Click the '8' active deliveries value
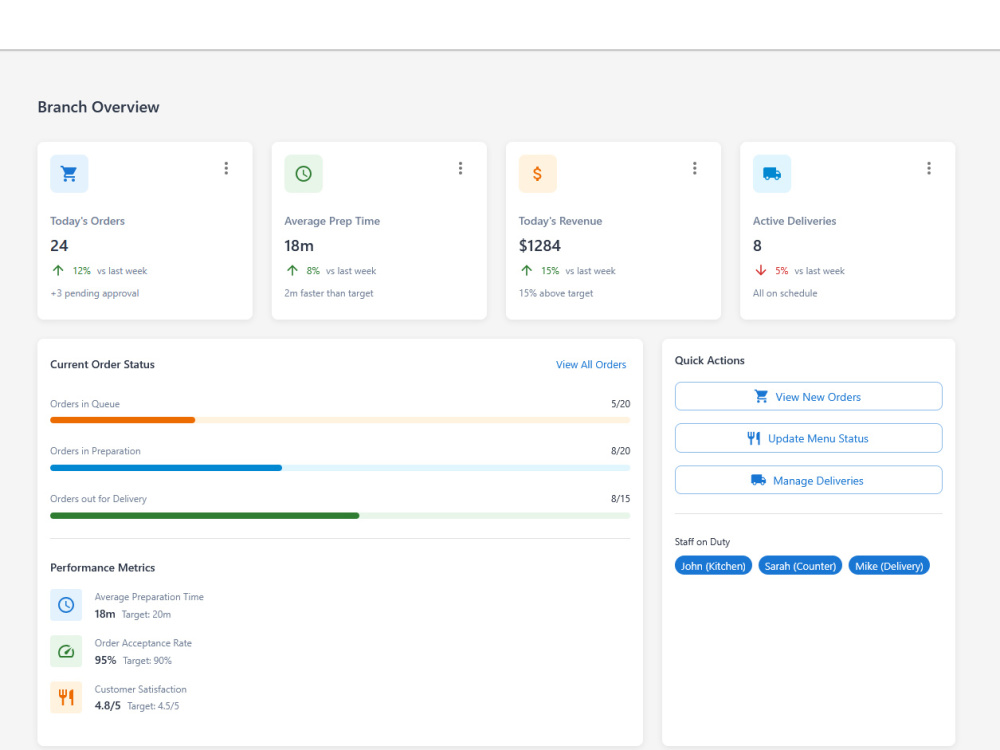The height and width of the screenshot is (750, 1000). (x=757, y=246)
